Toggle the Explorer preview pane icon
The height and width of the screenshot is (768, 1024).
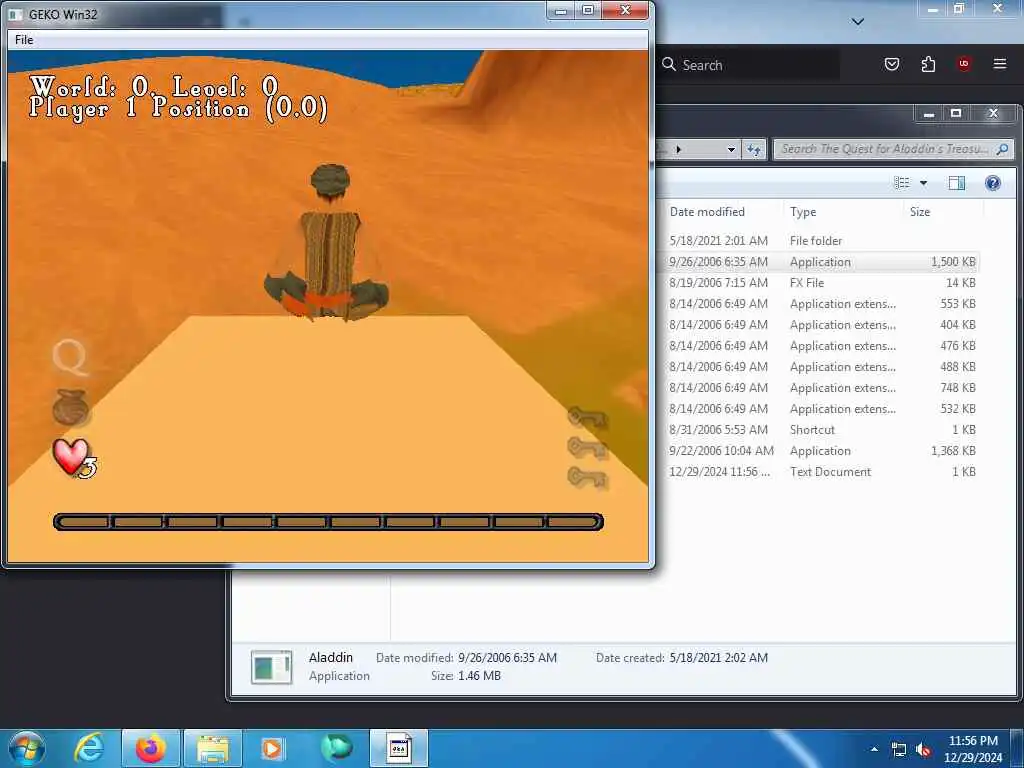pyautogui.click(x=957, y=183)
